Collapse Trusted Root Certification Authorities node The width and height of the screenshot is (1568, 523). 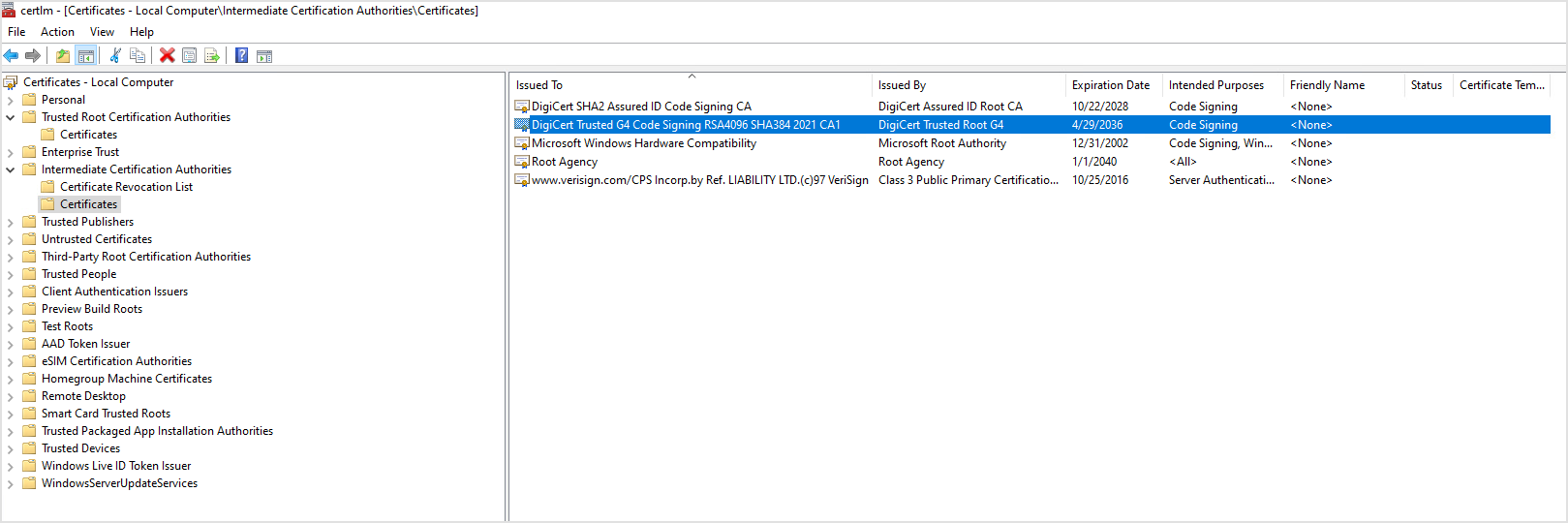click(x=11, y=117)
